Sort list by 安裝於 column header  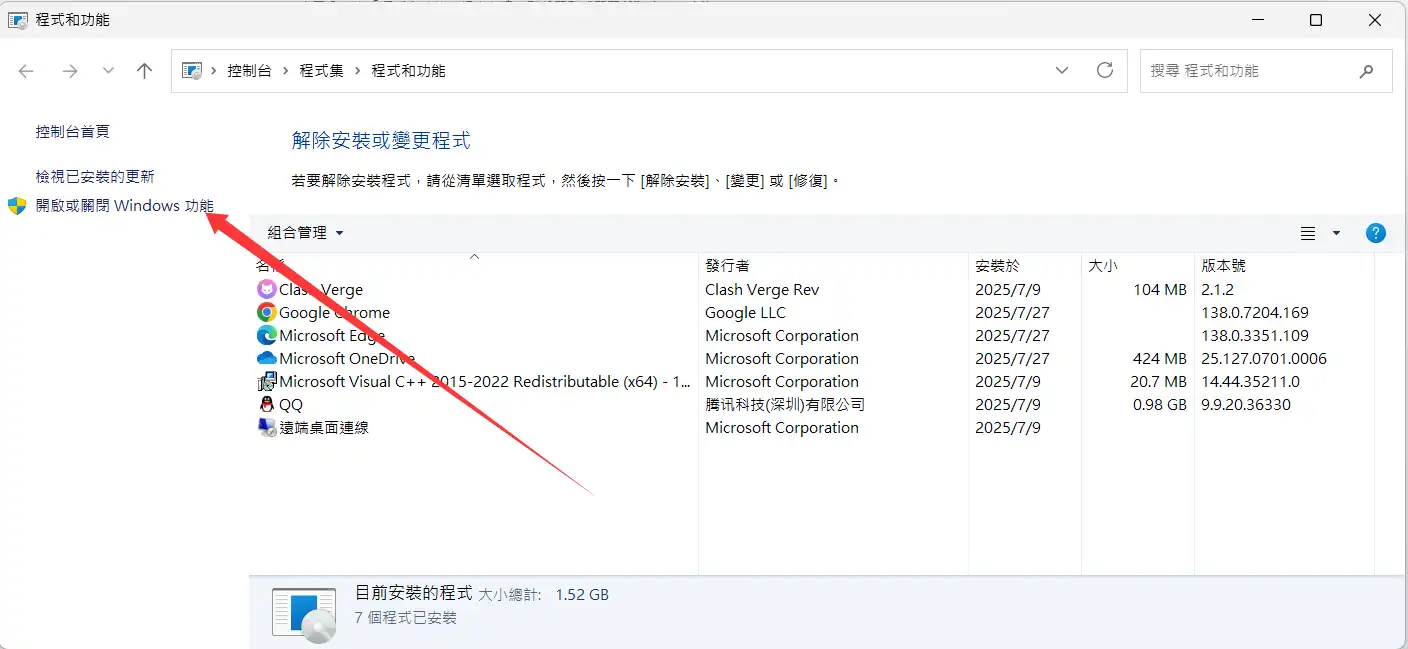coord(997,265)
